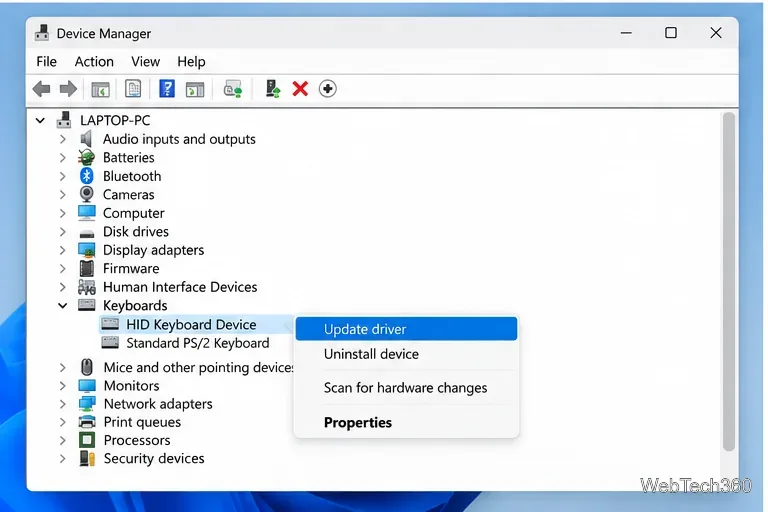Select the Print queues label
The image size is (768, 512).
point(142,422)
